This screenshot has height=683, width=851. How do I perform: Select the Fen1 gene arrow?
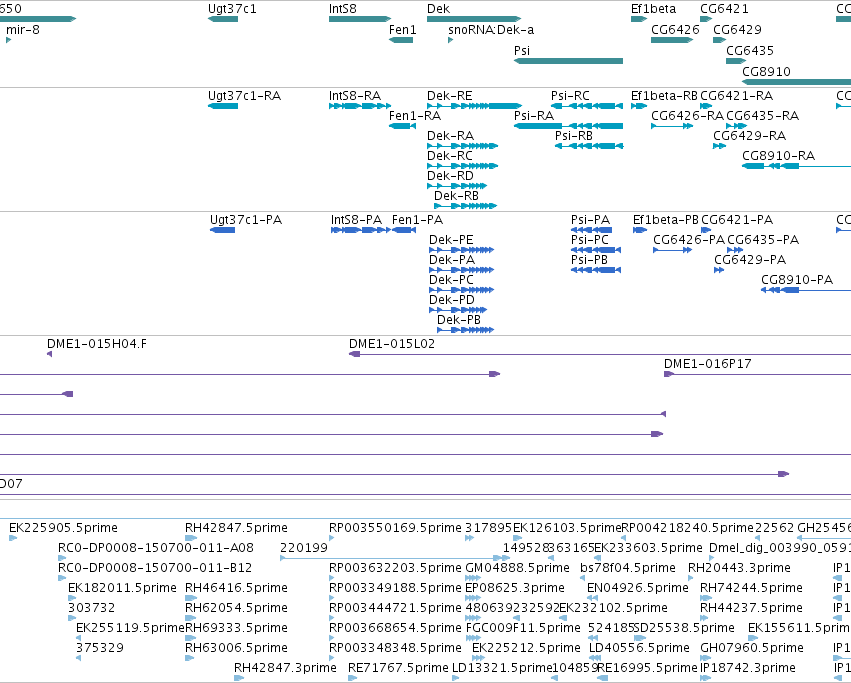[x=401, y=40]
